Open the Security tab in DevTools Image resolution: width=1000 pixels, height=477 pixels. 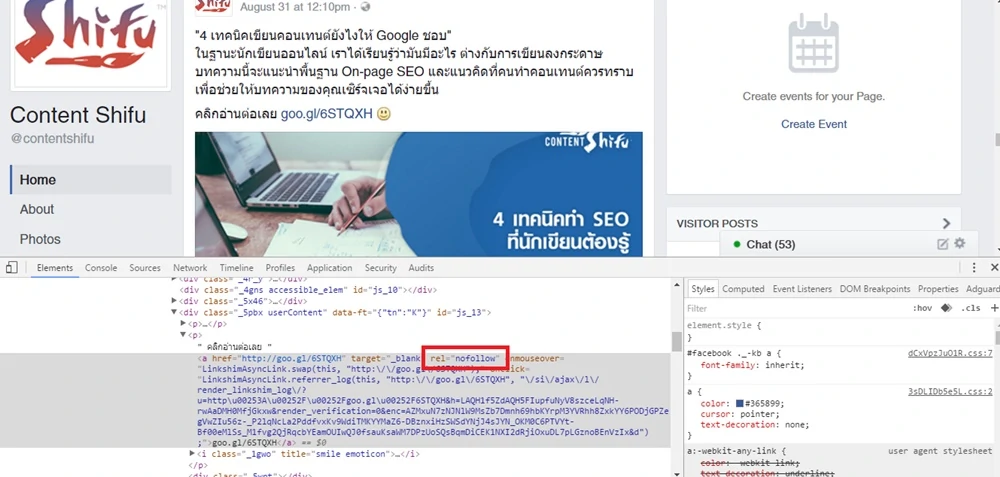381,268
